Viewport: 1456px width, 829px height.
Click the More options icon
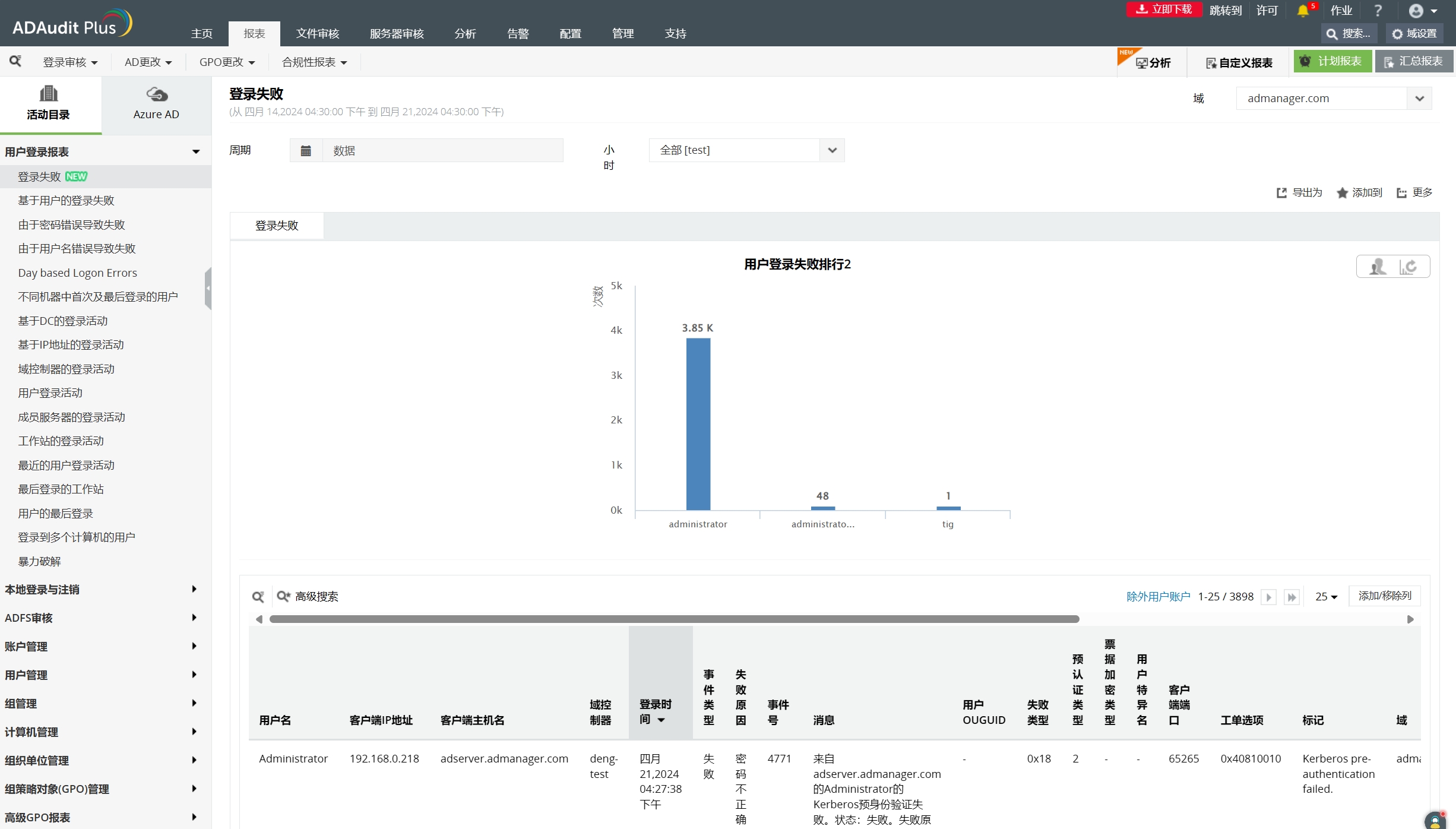(x=1402, y=192)
